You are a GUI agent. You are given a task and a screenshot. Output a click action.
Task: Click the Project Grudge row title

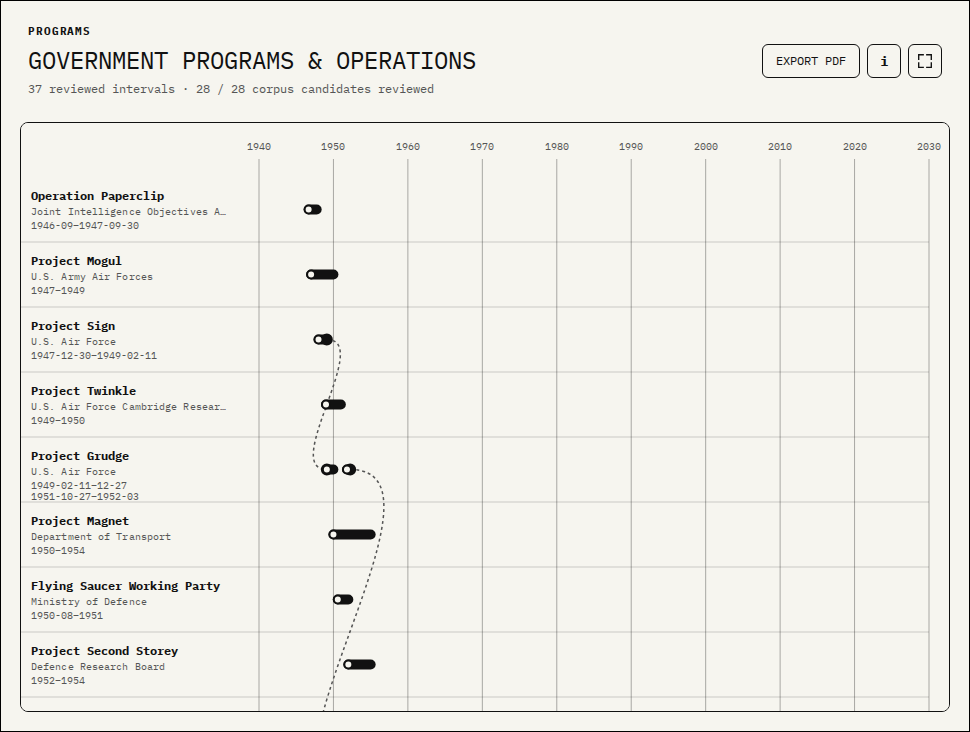click(80, 456)
